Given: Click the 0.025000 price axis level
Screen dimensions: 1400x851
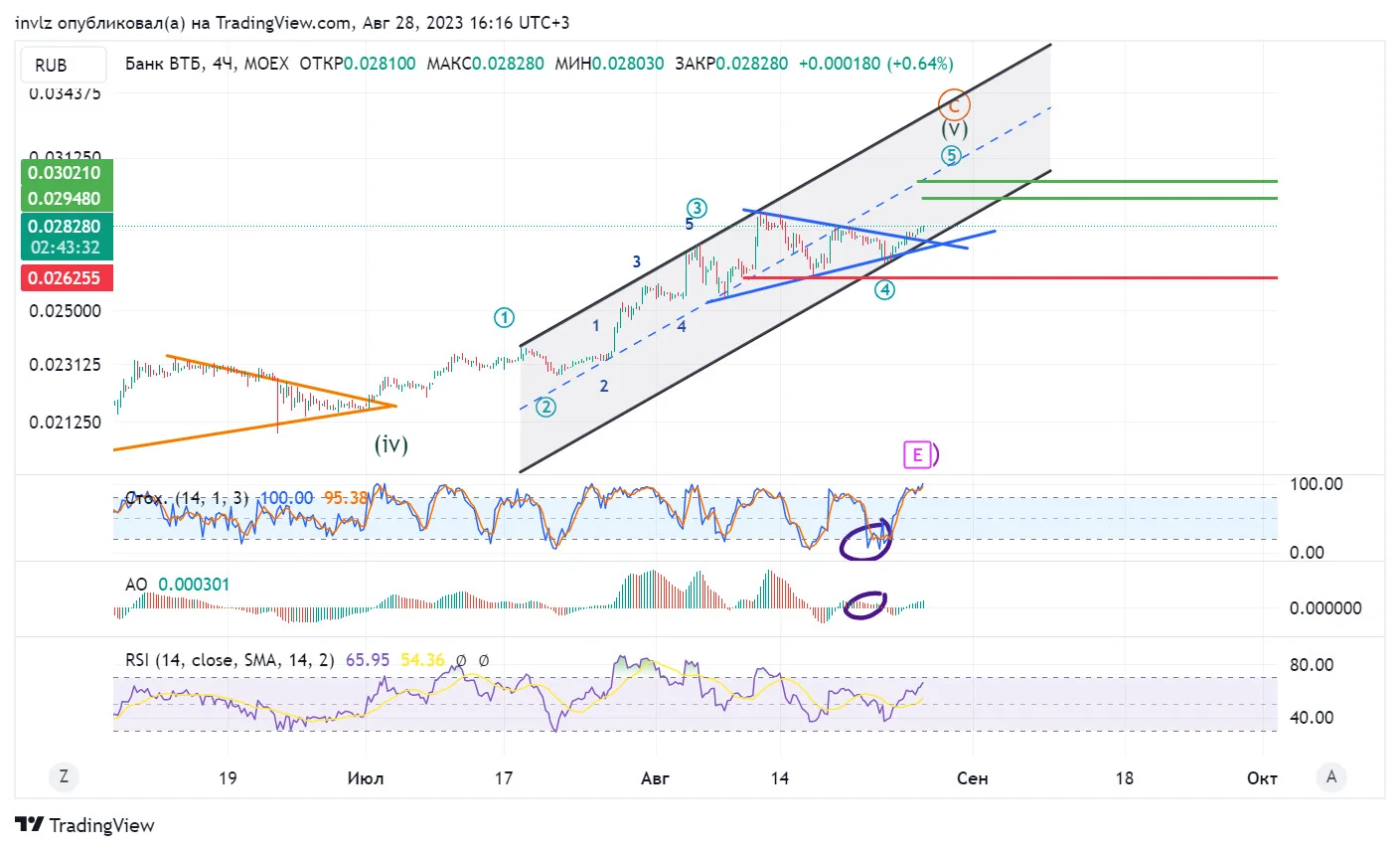Looking at the screenshot, I should pyautogui.click(x=65, y=311).
